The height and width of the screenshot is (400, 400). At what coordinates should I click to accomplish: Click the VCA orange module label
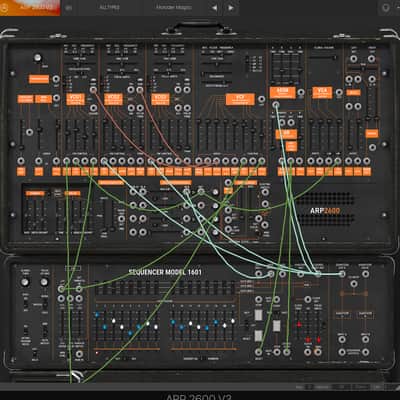[322, 92]
